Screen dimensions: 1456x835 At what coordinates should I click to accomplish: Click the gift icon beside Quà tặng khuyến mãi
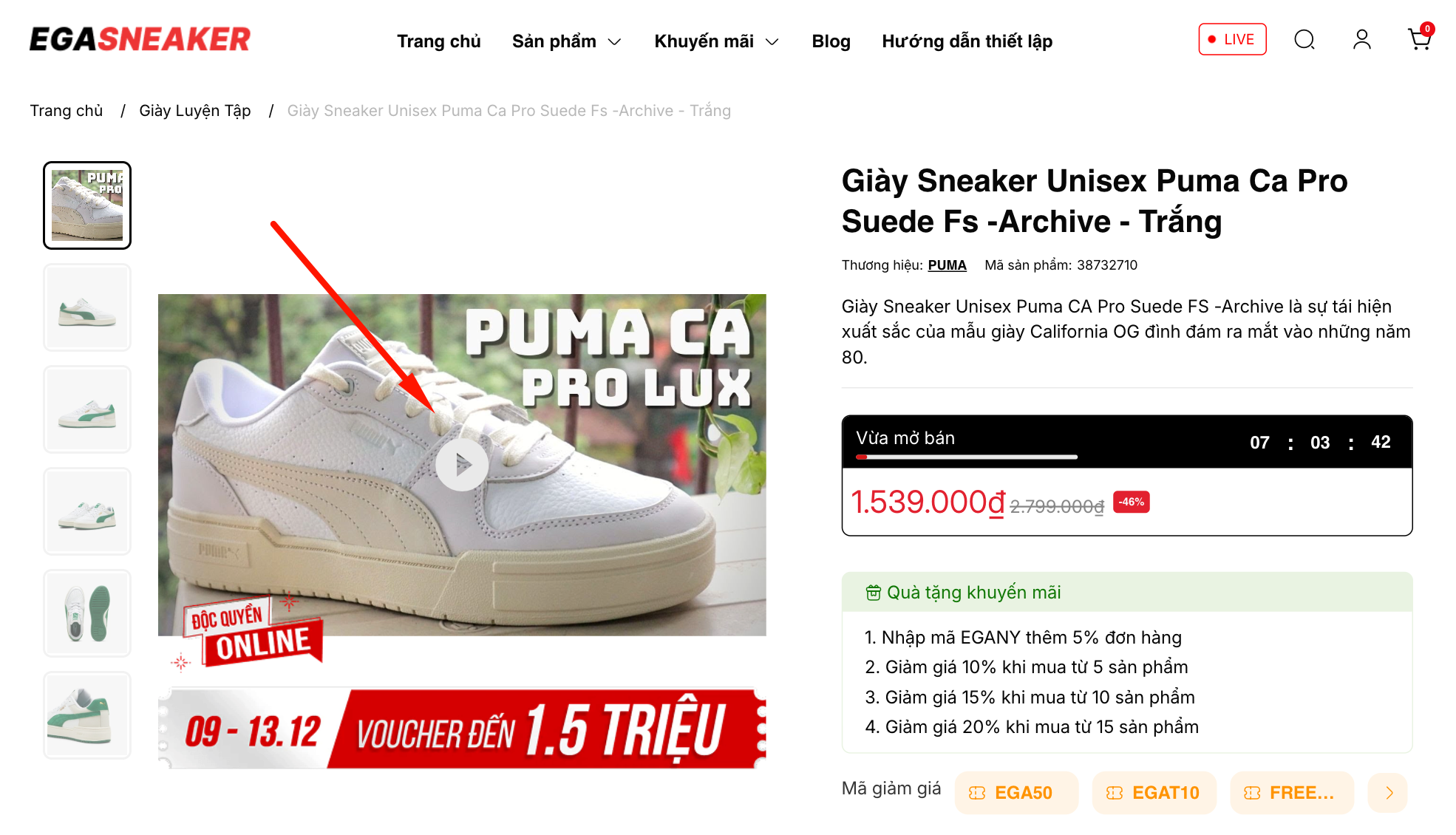coord(873,593)
